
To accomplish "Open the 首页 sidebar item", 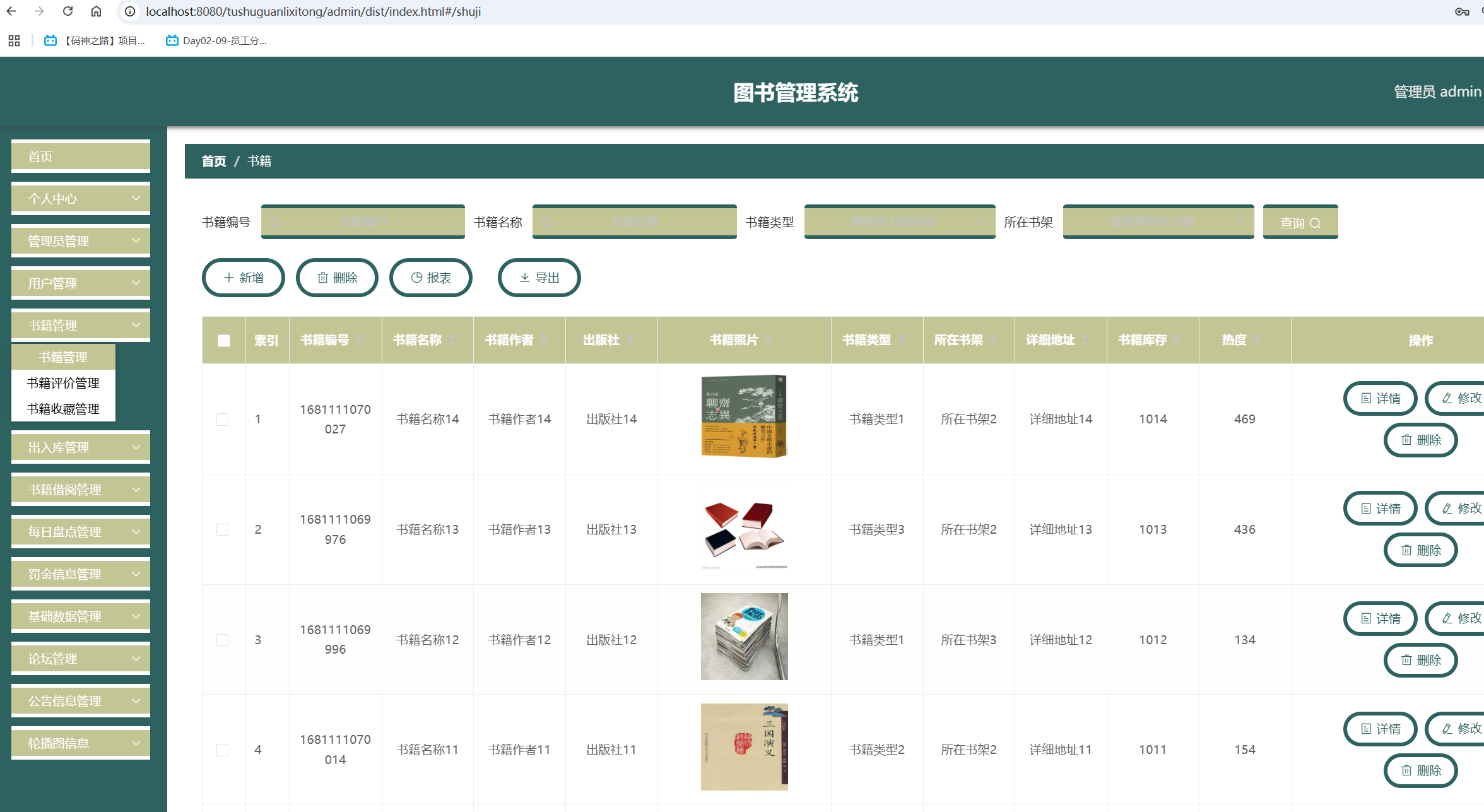I will pyautogui.click(x=81, y=156).
